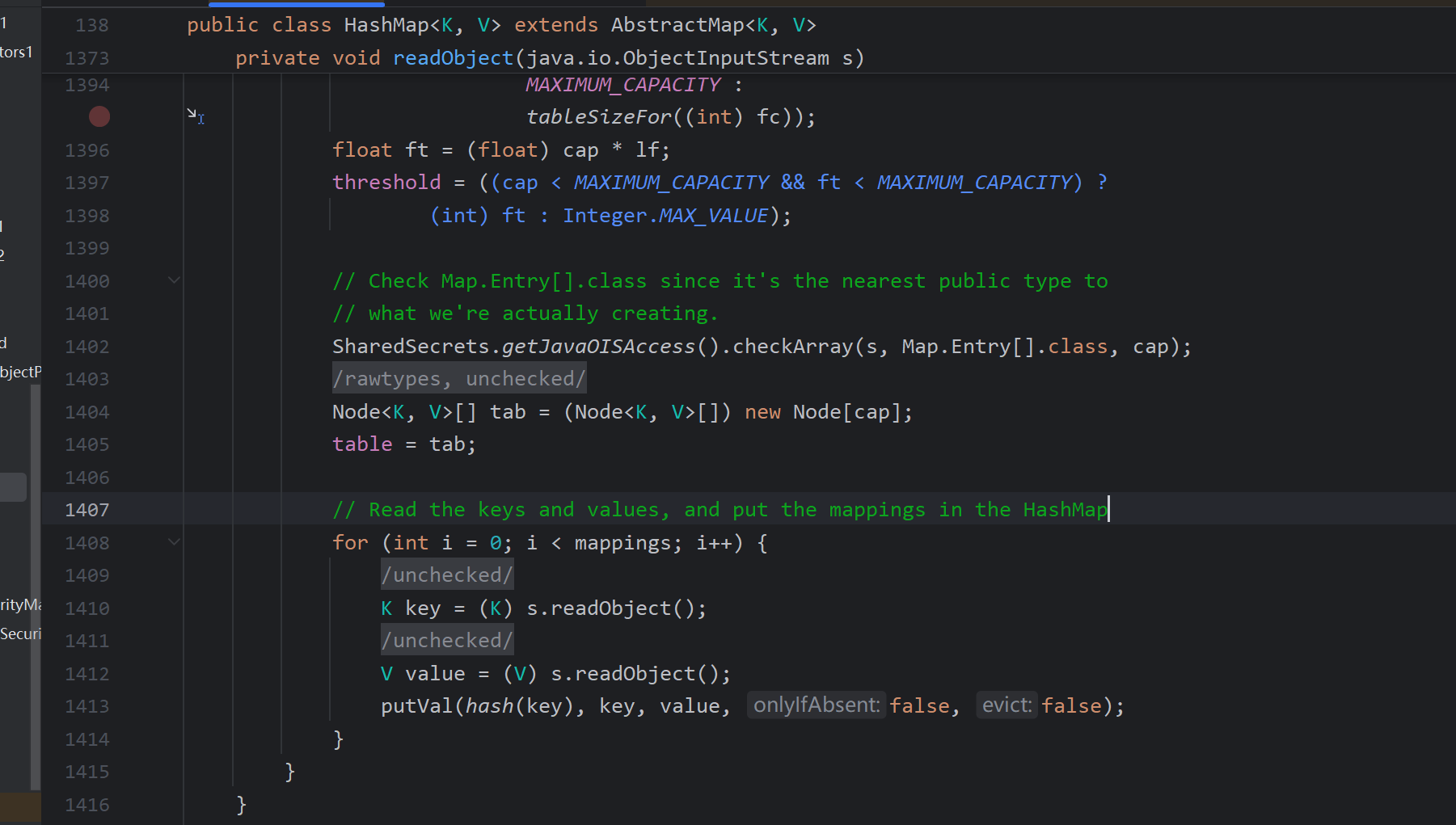Image resolution: width=1456 pixels, height=825 pixels.
Task: Click line number 1410 in the gutter
Action: [87, 608]
